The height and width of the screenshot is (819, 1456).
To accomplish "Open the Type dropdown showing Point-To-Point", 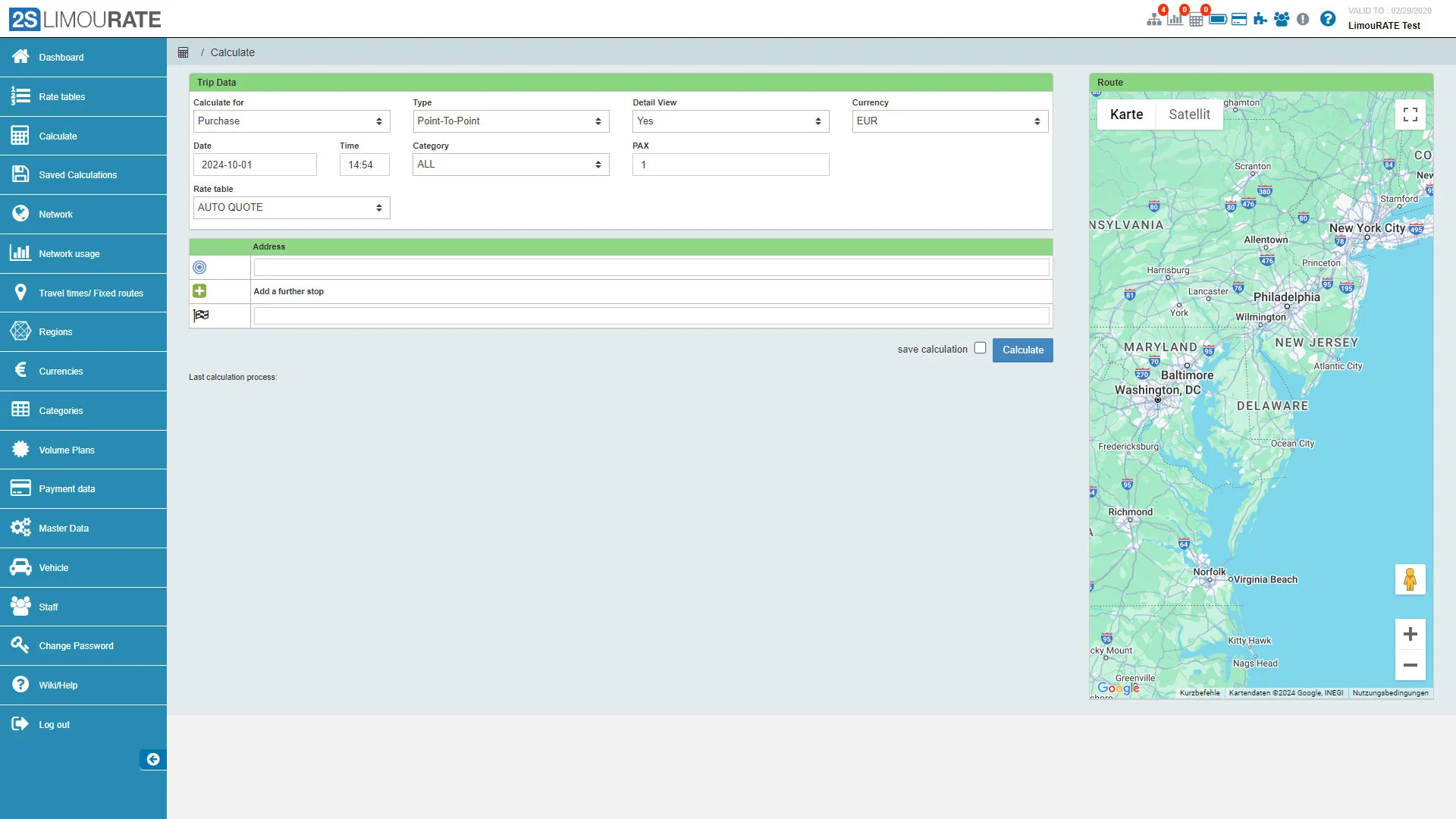I will point(510,121).
